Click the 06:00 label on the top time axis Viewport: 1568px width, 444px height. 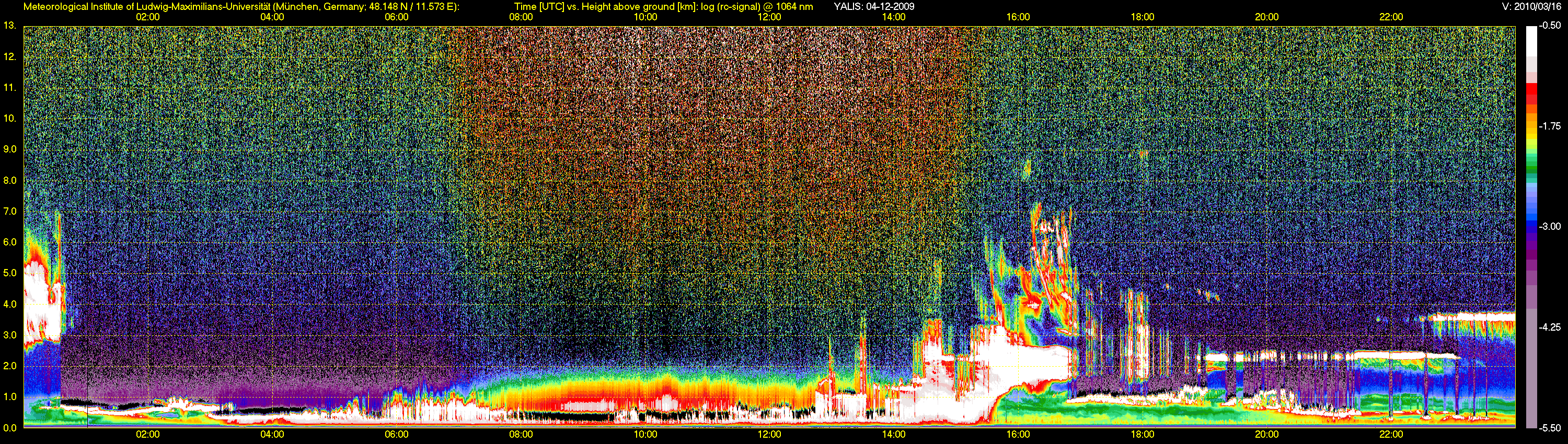396,17
